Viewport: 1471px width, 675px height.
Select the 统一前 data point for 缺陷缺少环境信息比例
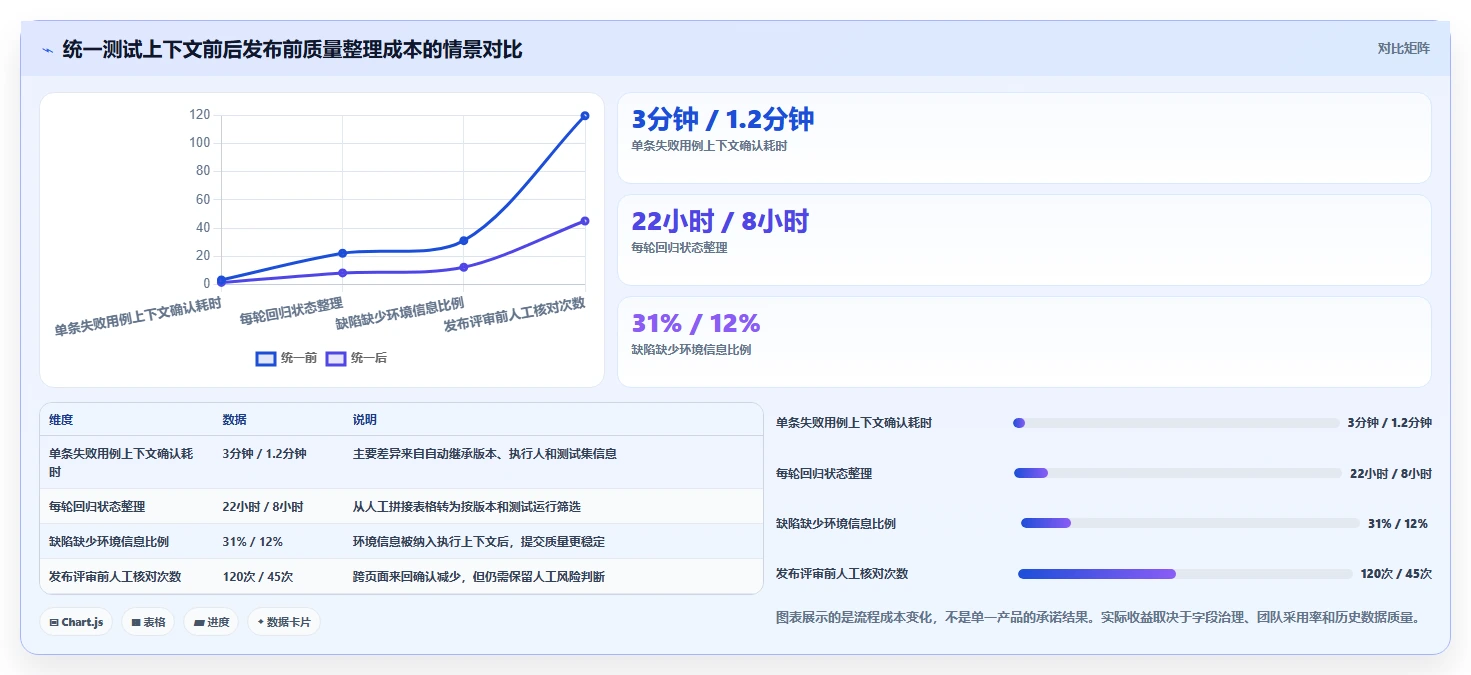tap(464, 240)
